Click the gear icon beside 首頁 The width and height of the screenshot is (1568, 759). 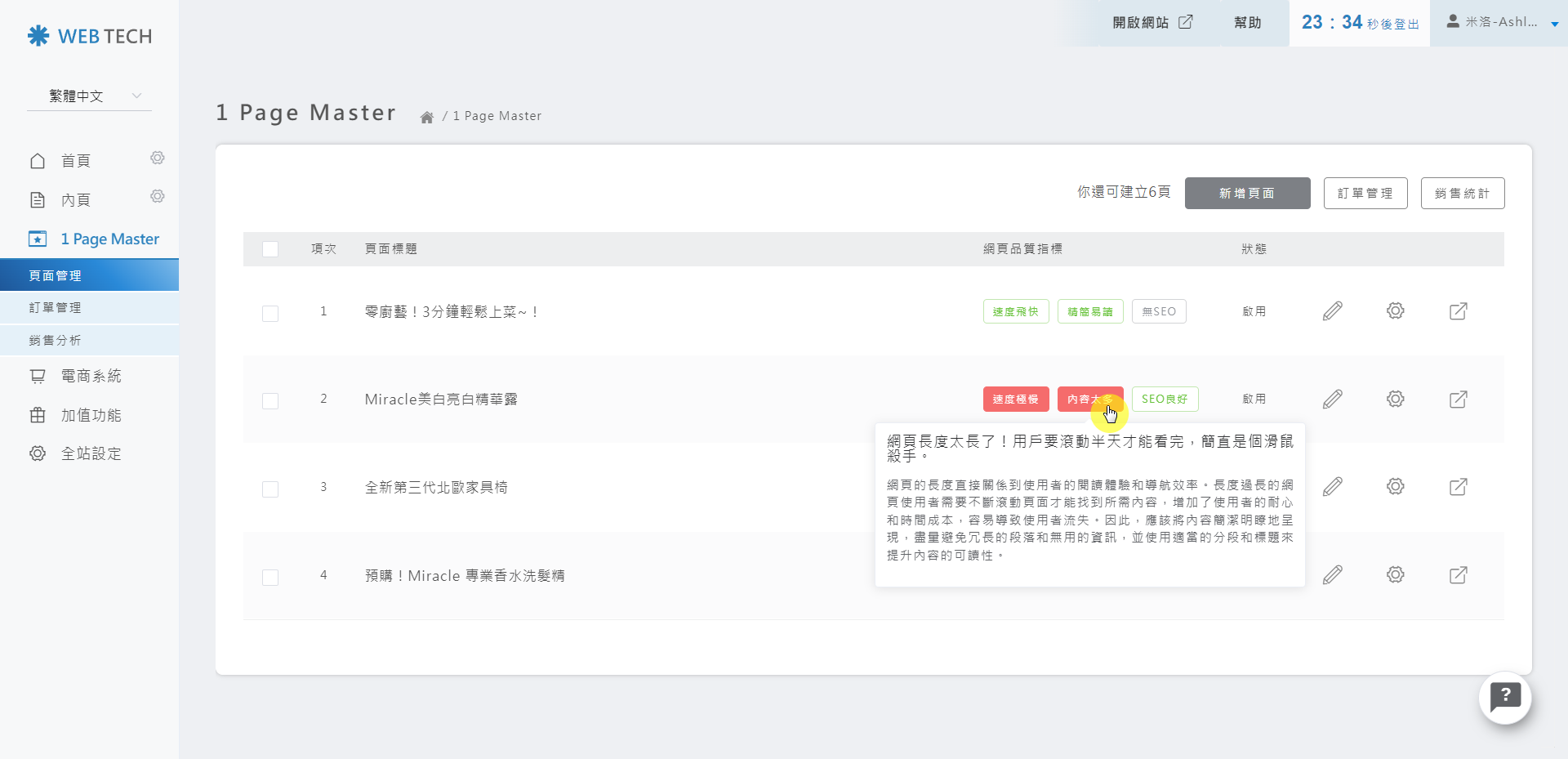[x=158, y=158]
